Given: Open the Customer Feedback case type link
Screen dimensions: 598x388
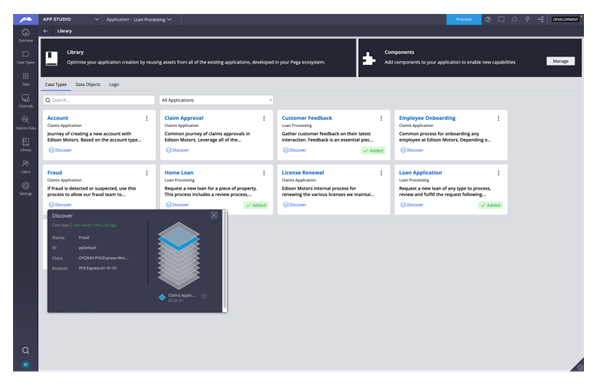Looking at the screenshot, I should click(307, 118).
